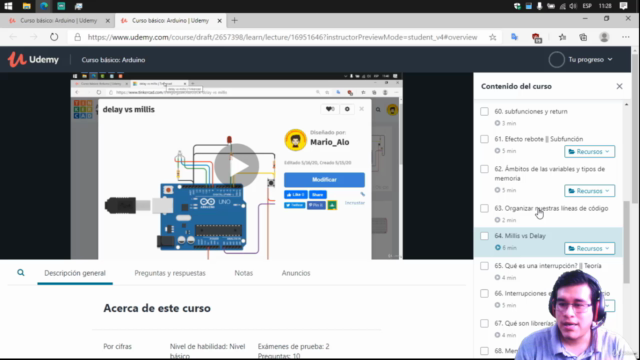Open File Explorer from taskbar
This screenshot has height=360, width=640.
[x=27, y=6]
